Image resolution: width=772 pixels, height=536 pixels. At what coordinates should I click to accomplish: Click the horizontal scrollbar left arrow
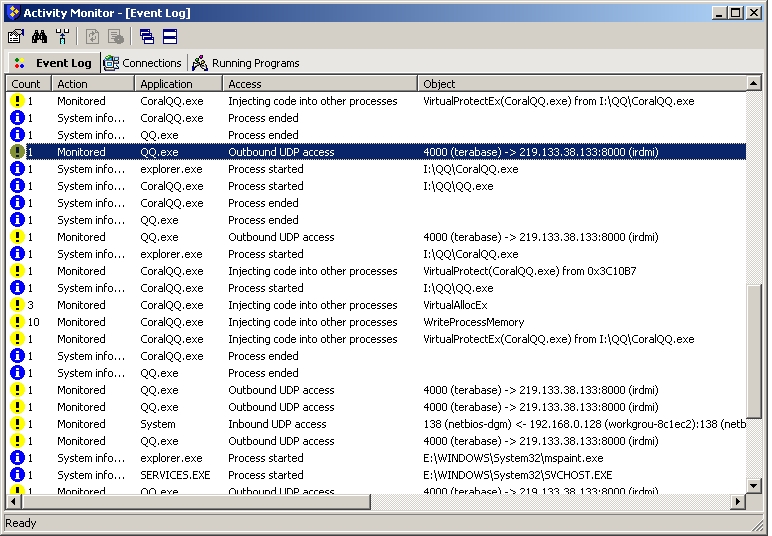tap(13, 502)
